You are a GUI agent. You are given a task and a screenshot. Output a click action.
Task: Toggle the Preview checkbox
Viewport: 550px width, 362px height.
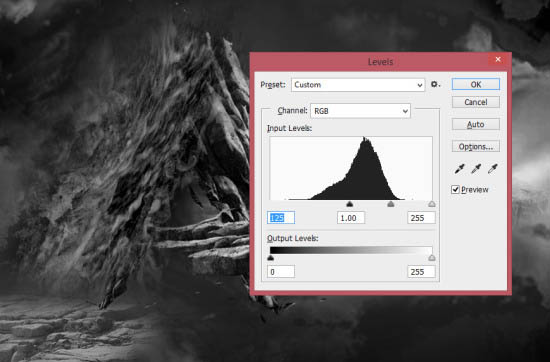[455, 190]
